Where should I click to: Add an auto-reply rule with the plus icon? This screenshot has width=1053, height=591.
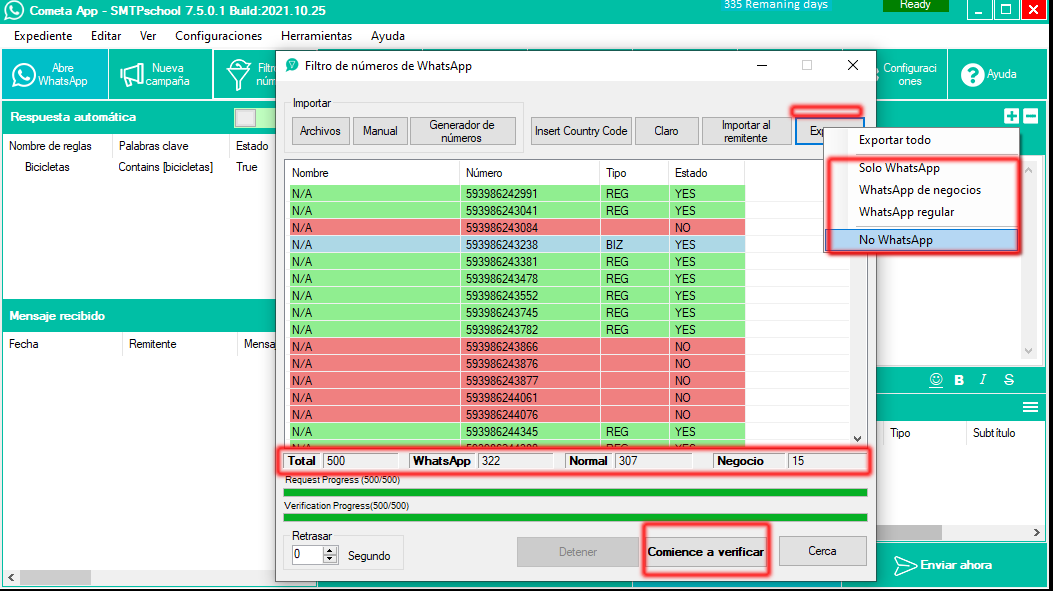click(1011, 116)
